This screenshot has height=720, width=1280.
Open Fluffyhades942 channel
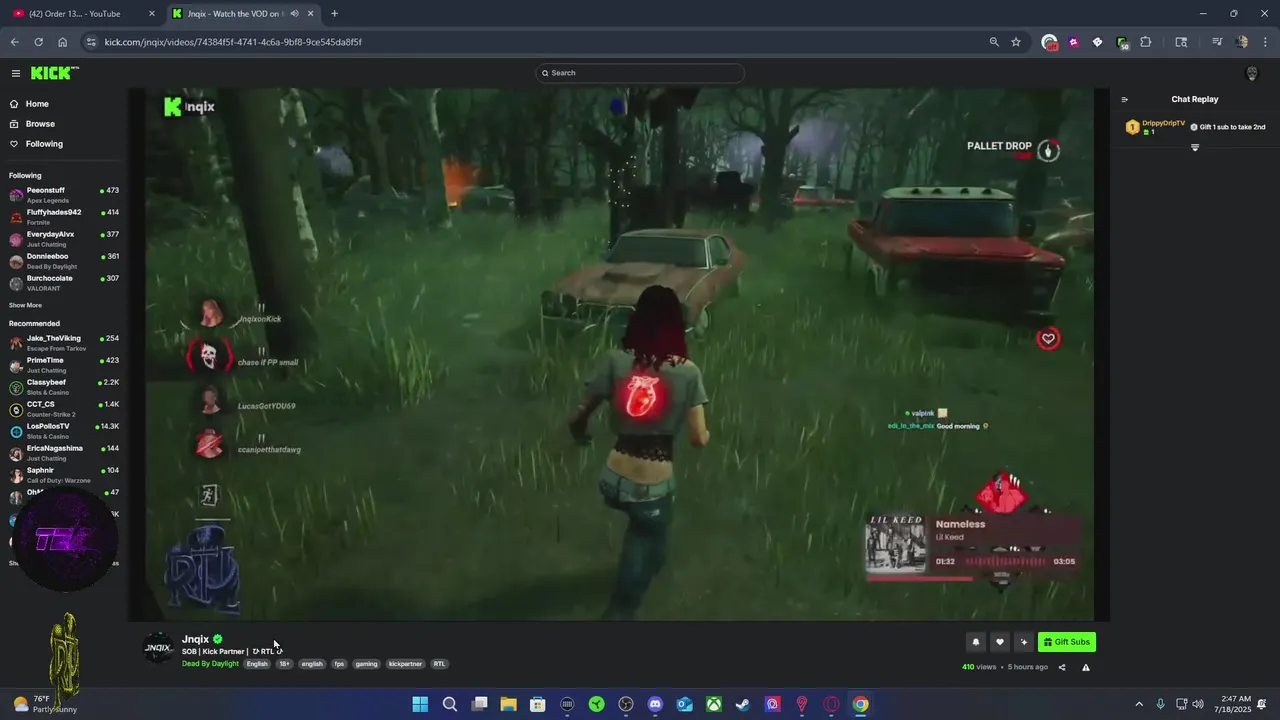(64, 216)
